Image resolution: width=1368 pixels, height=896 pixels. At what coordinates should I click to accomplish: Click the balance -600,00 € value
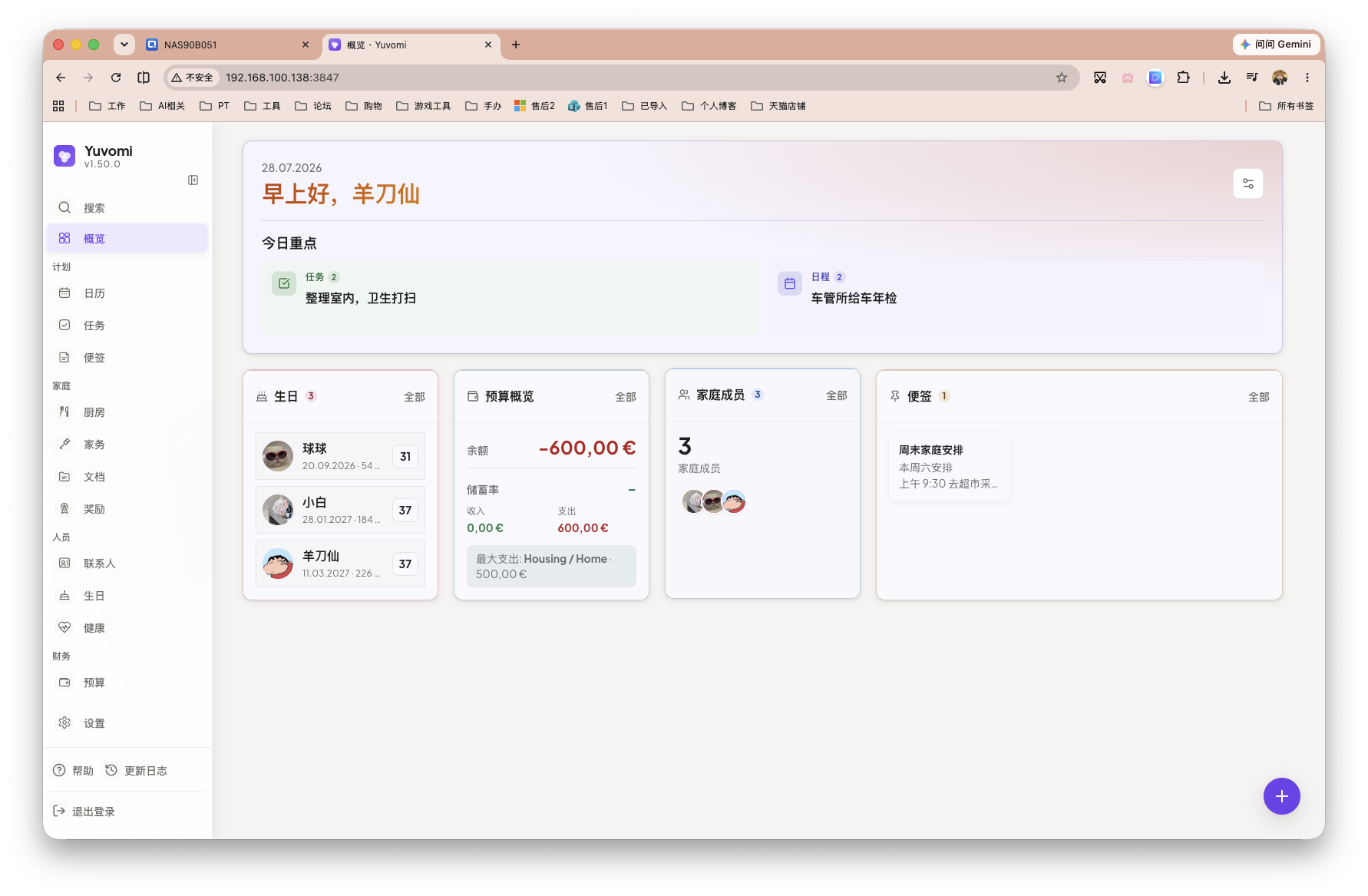[587, 448]
